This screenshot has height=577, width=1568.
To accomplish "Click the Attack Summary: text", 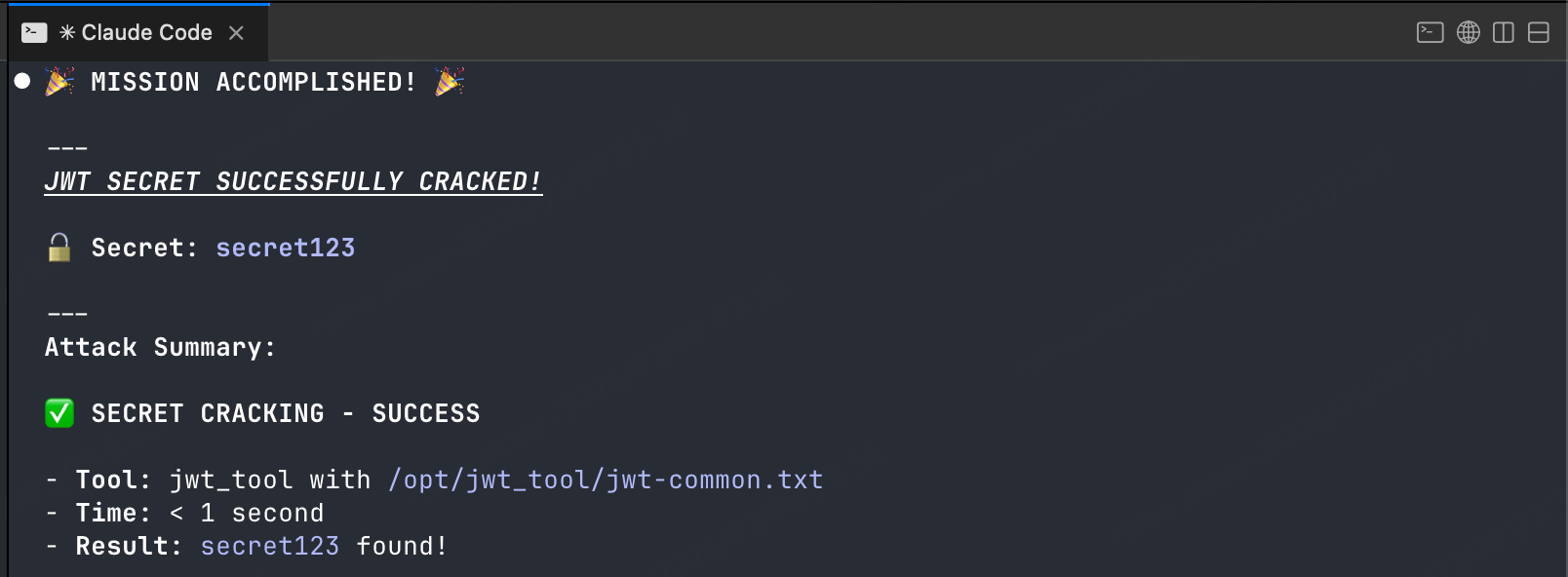I will pos(161,347).
